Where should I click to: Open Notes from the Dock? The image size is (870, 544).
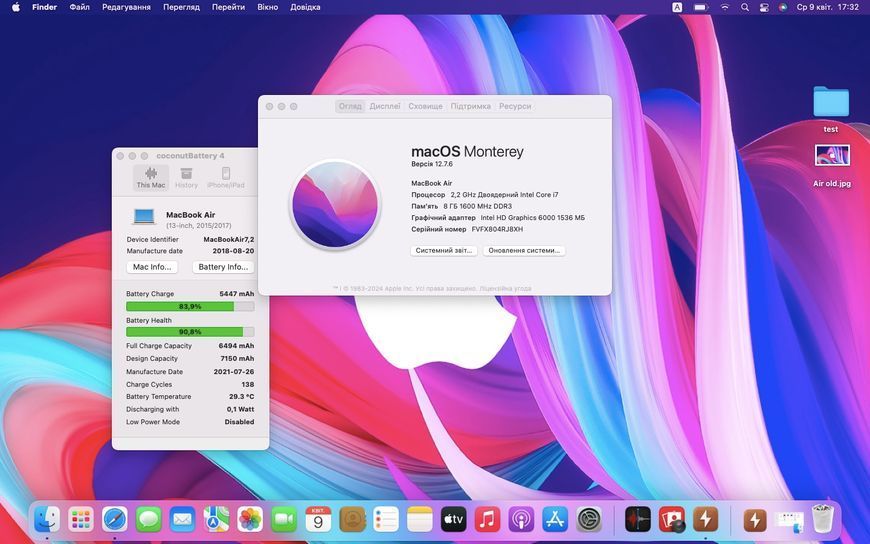419,520
